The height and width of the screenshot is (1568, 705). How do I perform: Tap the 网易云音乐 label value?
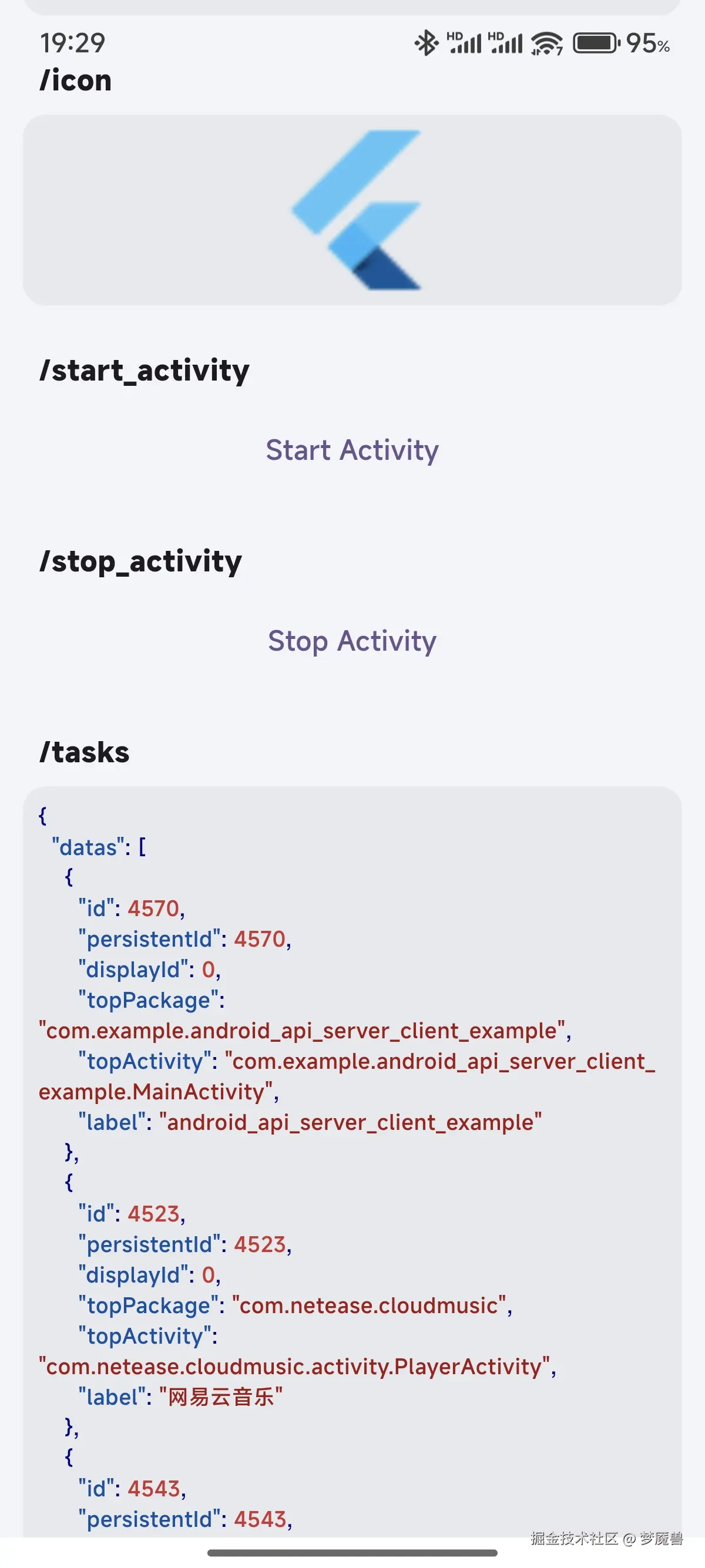coord(221,1397)
